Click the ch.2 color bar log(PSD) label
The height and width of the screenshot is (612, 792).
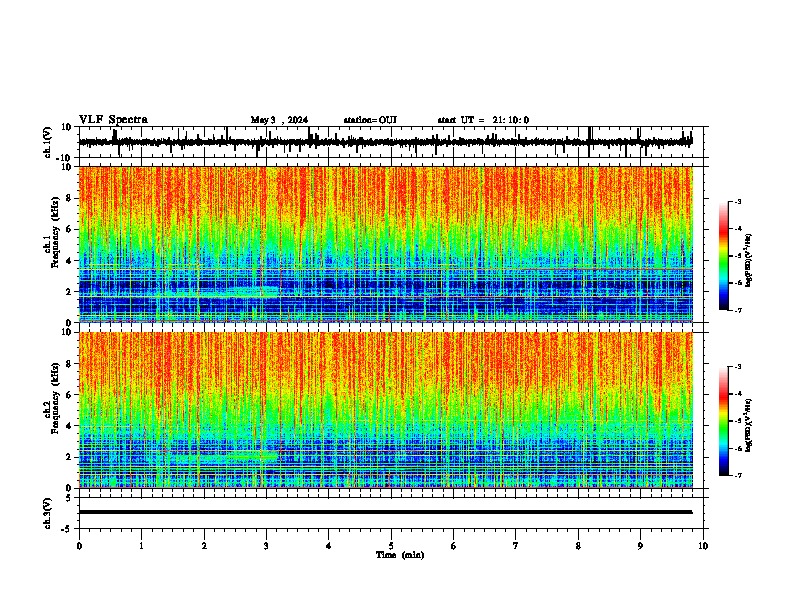(748, 425)
